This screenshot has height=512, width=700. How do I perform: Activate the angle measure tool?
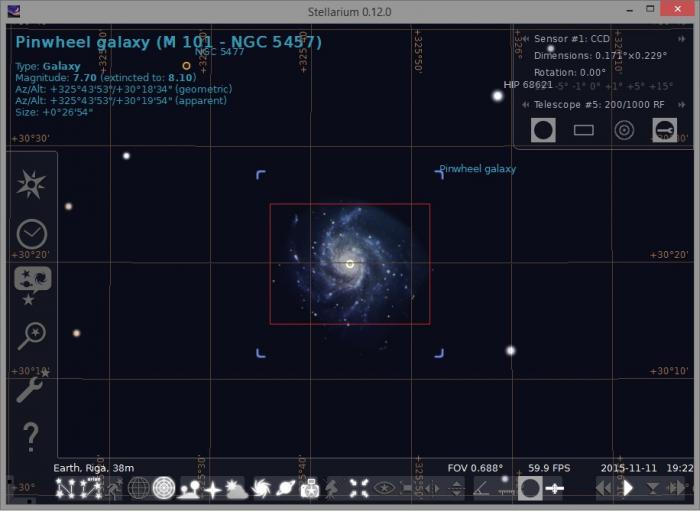[481, 488]
